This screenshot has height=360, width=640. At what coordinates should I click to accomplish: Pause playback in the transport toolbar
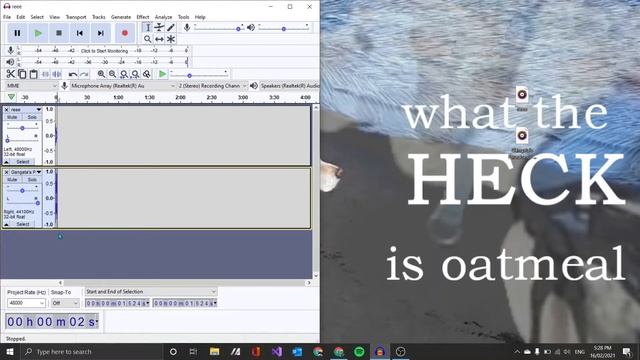tap(17, 33)
